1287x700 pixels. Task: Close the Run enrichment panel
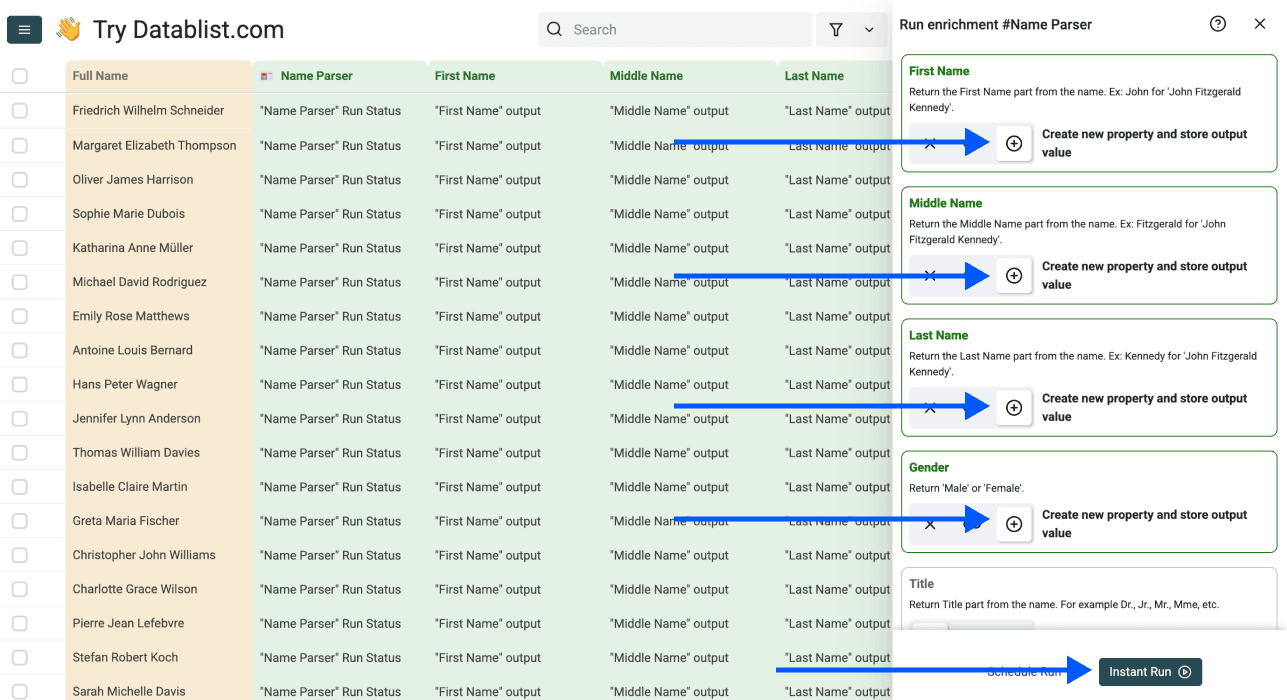1260,23
